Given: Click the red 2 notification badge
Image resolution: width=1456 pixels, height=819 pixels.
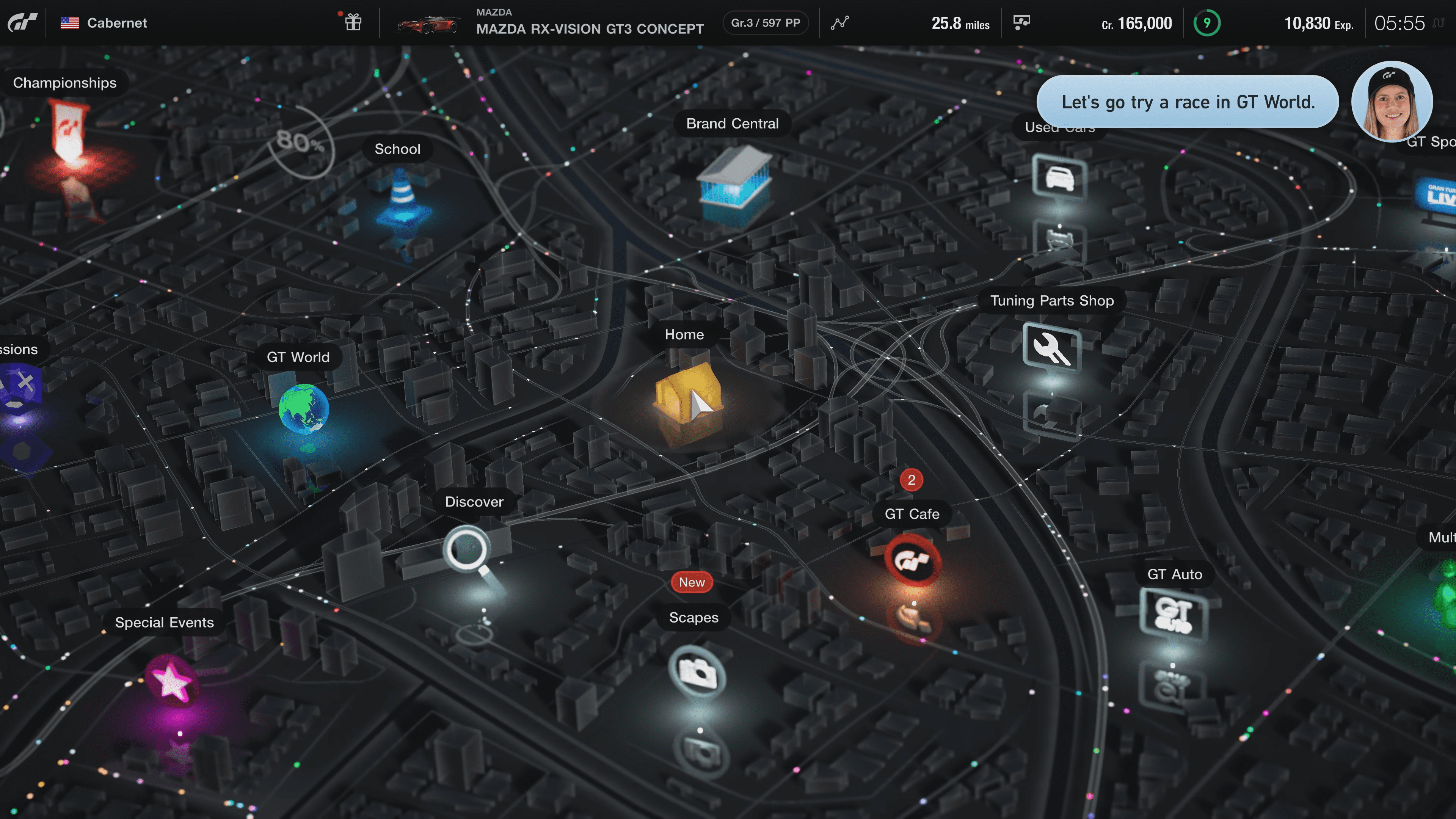Looking at the screenshot, I should tap(911, 480).
